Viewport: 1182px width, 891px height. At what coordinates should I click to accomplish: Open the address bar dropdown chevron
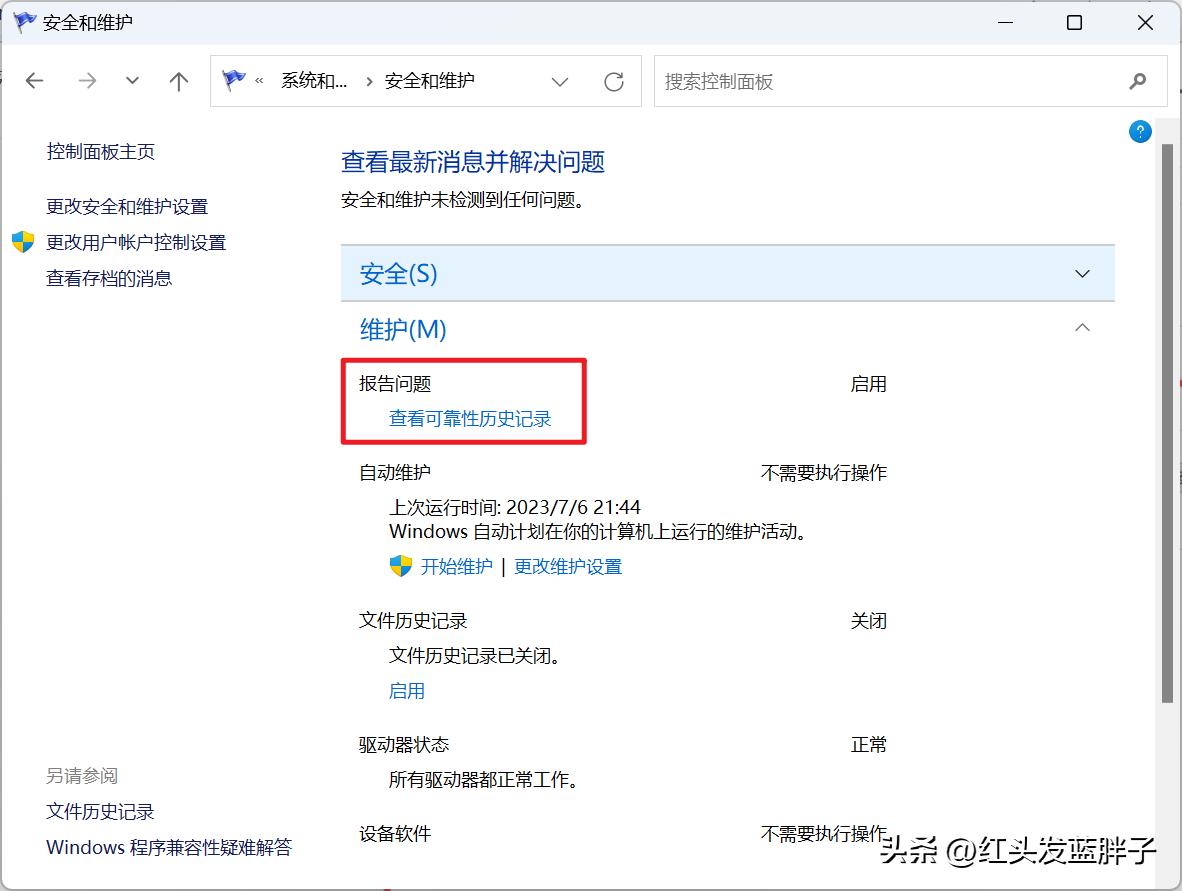pyautogui.click(x=560, y=82)
